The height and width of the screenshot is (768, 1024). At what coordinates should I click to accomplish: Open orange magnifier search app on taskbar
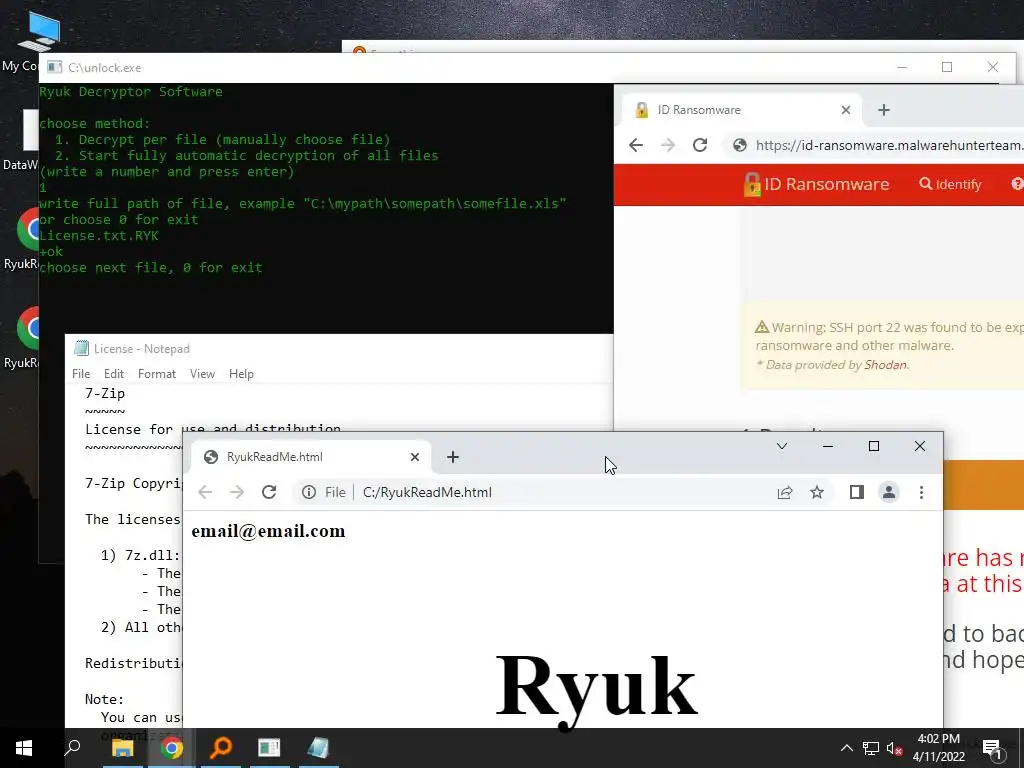pos(221,748)
